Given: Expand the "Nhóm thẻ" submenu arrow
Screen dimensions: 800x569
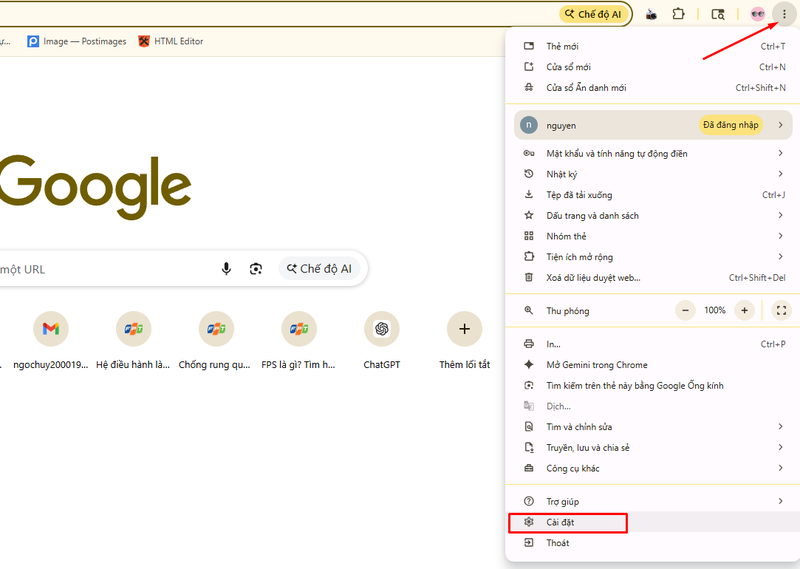Looking at the screenshot, I should coord(780,236).
